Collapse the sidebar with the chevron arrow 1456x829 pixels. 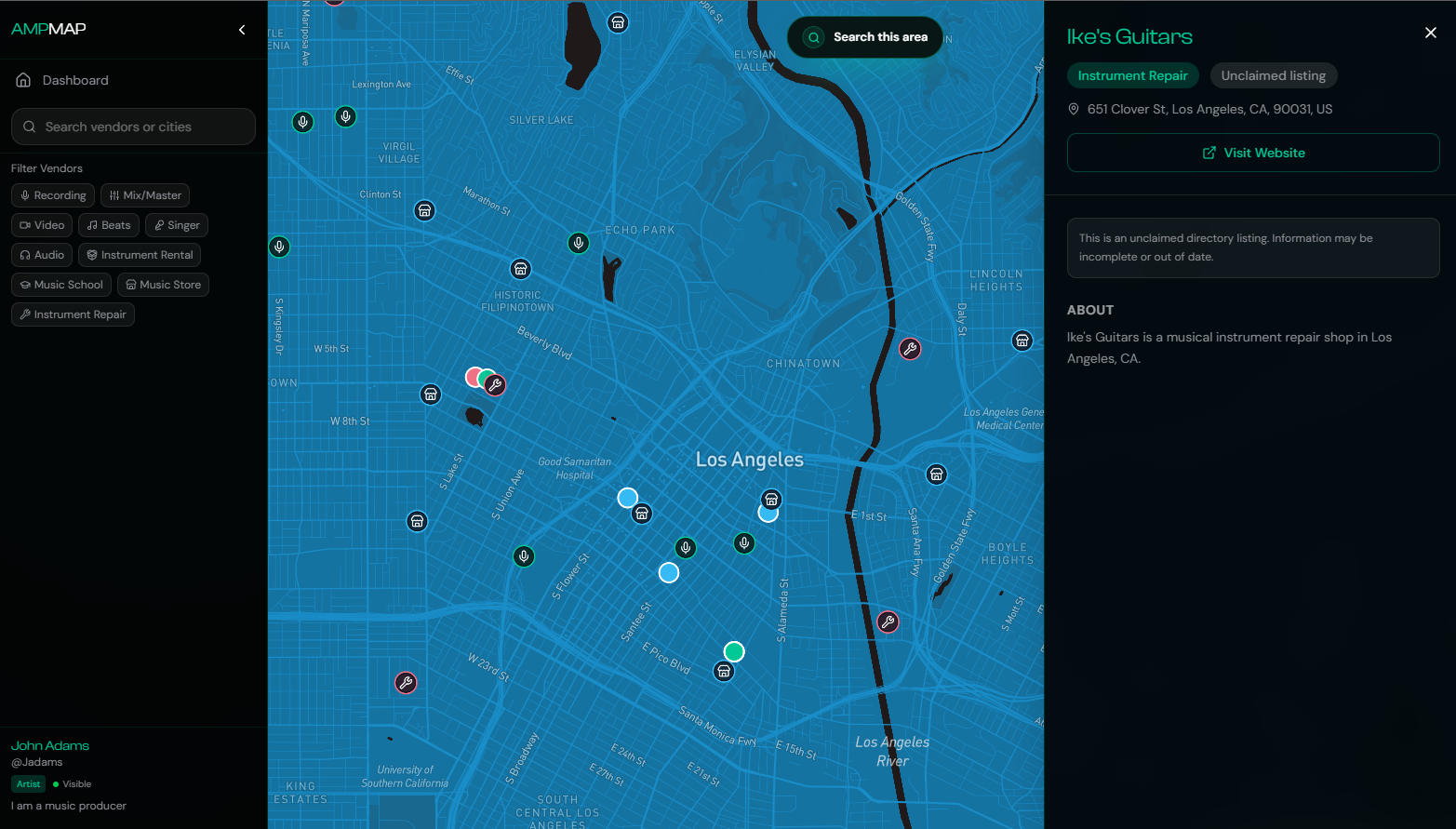pyautogui.click(x=242, y=30)
